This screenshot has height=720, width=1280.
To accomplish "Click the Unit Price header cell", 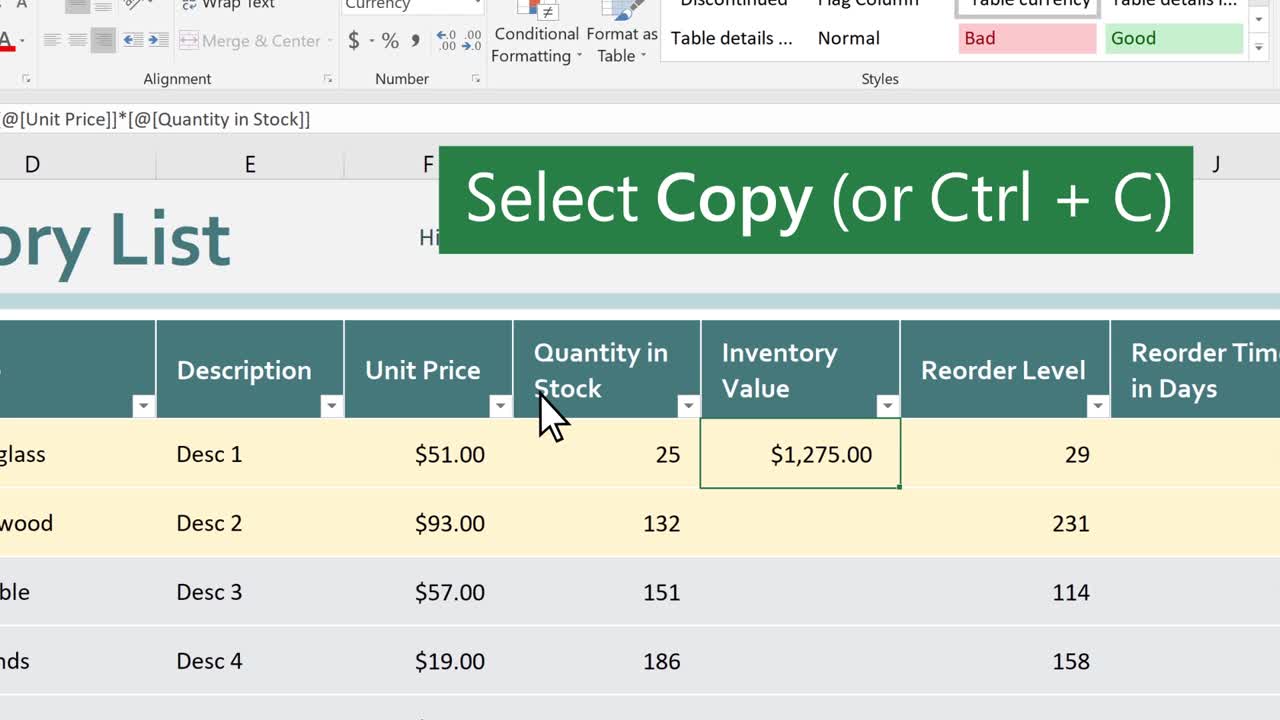I will (x=428, y=369).
